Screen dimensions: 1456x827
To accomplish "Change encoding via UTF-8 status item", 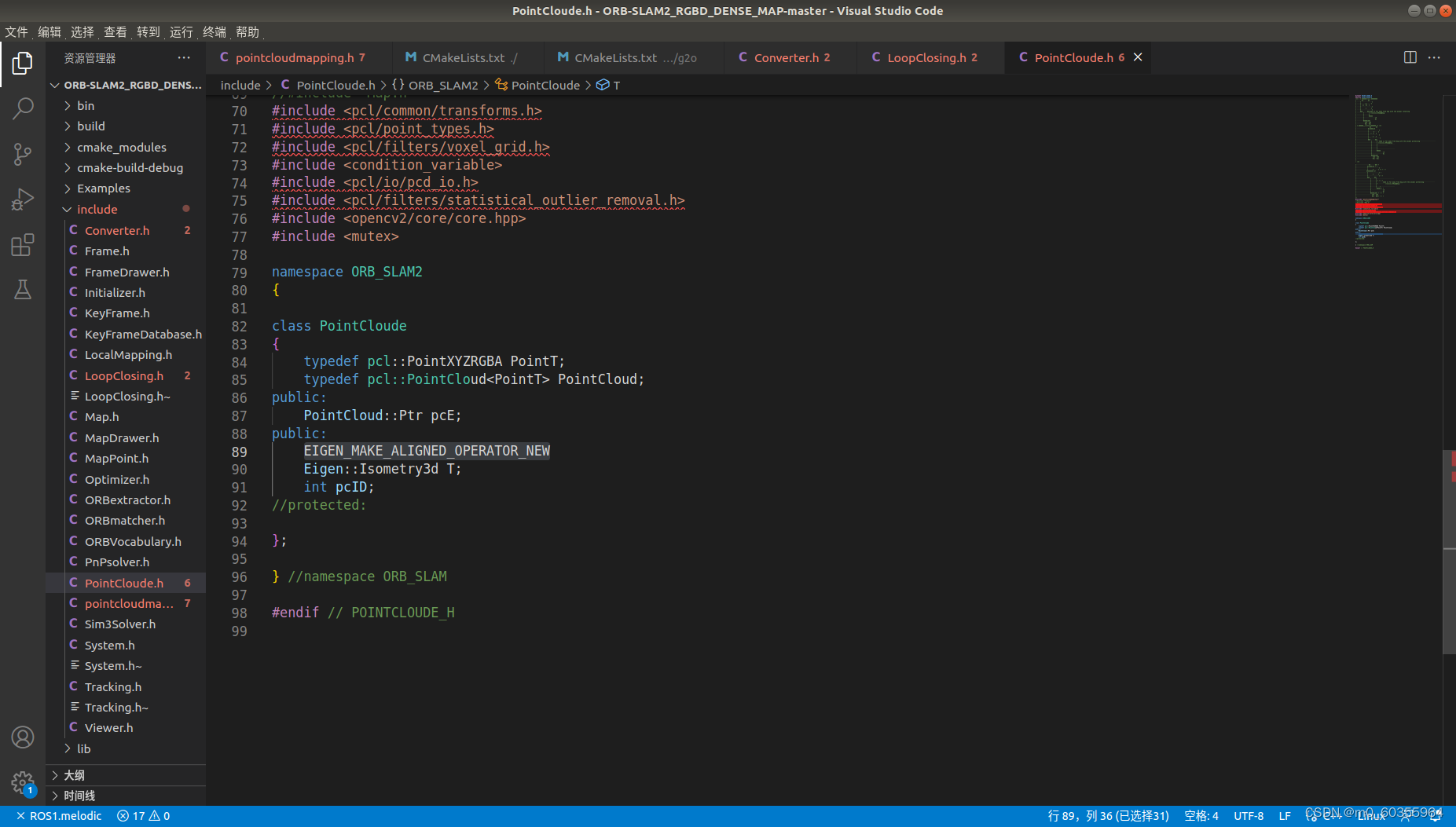I will [1249, 816].
